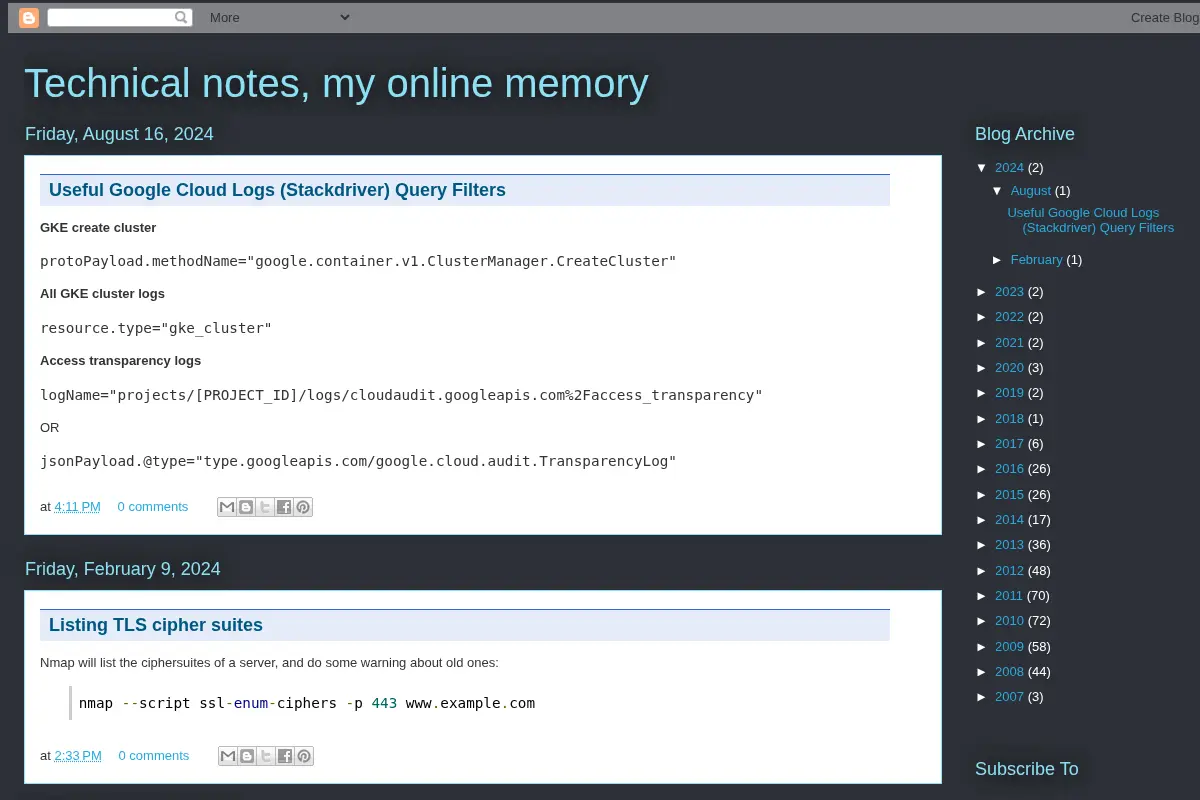Focus the navbar search input field
1200x800 pixels.
(x=110, y=17)
